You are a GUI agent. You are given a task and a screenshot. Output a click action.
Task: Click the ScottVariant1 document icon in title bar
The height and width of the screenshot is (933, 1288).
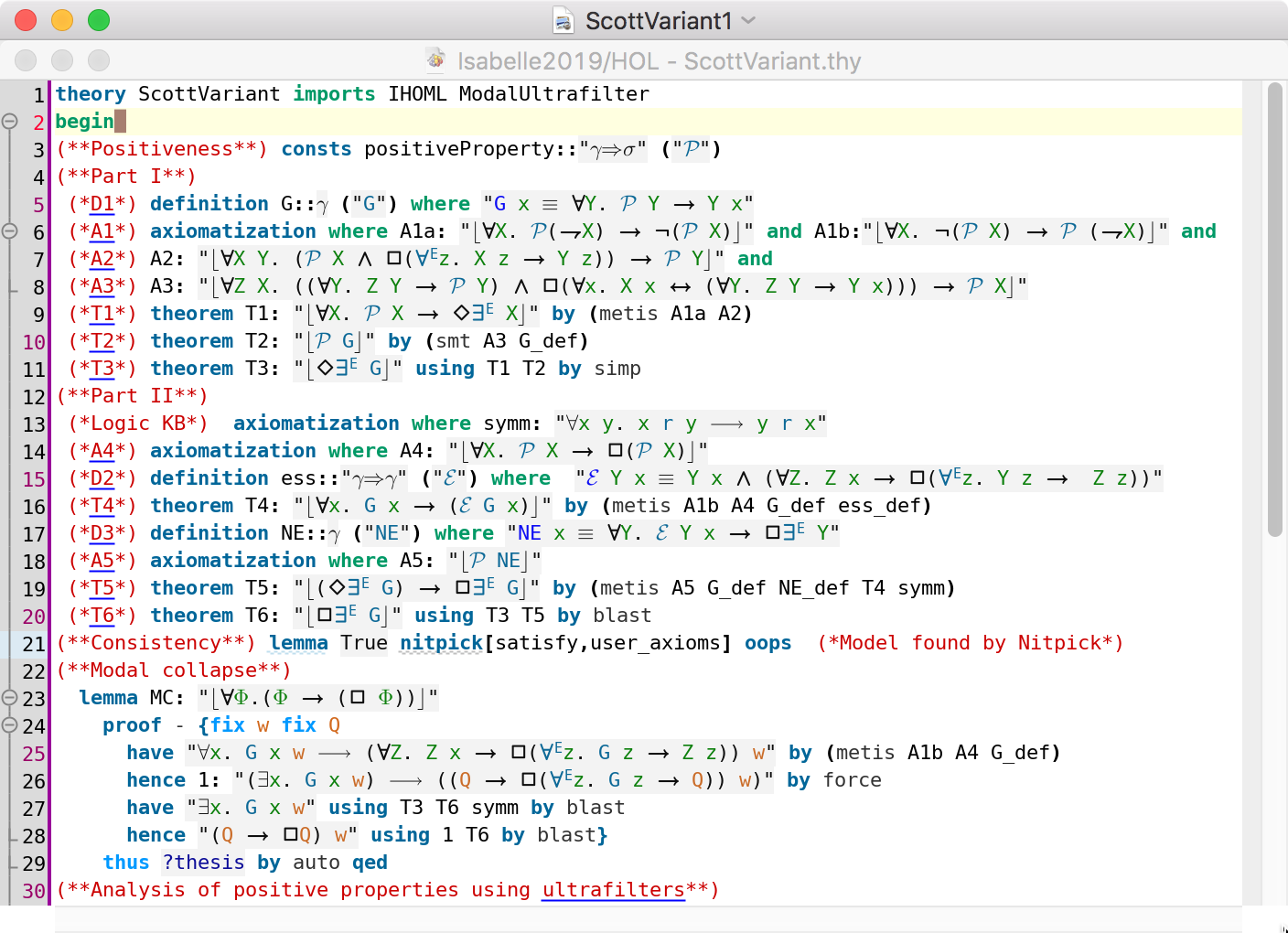coord(563,20)
